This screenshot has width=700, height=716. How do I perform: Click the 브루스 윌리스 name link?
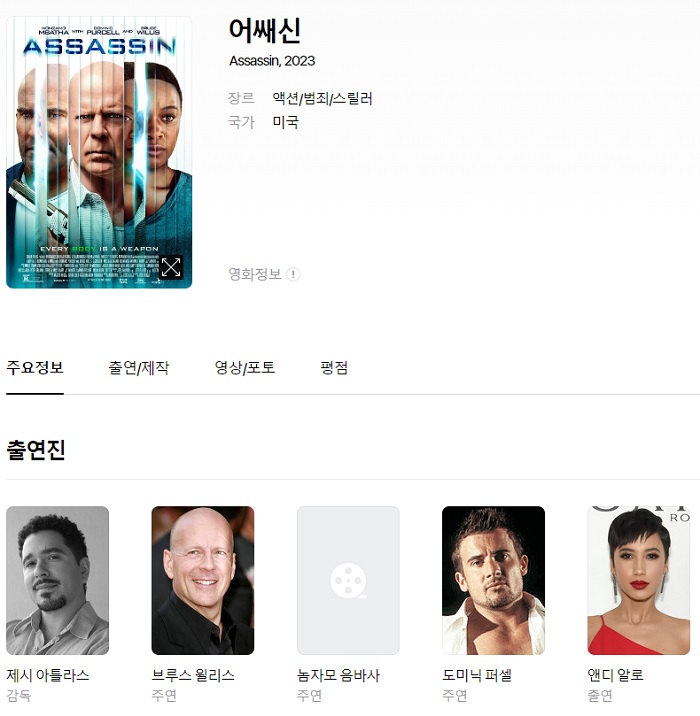pyautogui.click(x=193, y=675)
